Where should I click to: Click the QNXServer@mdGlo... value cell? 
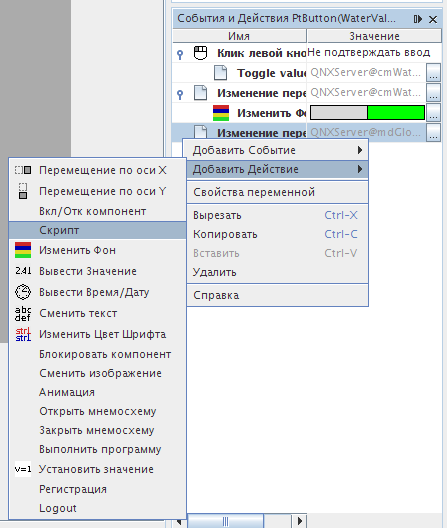point(366,133)
